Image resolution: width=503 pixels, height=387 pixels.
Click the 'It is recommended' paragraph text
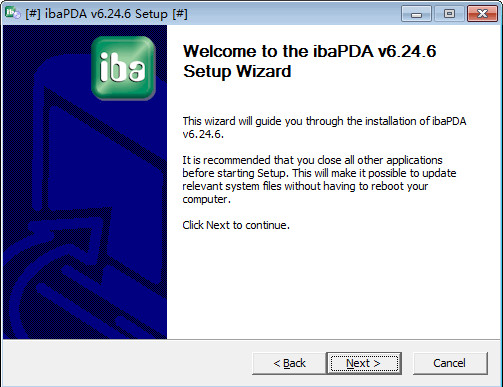click(x=319, y=179)
